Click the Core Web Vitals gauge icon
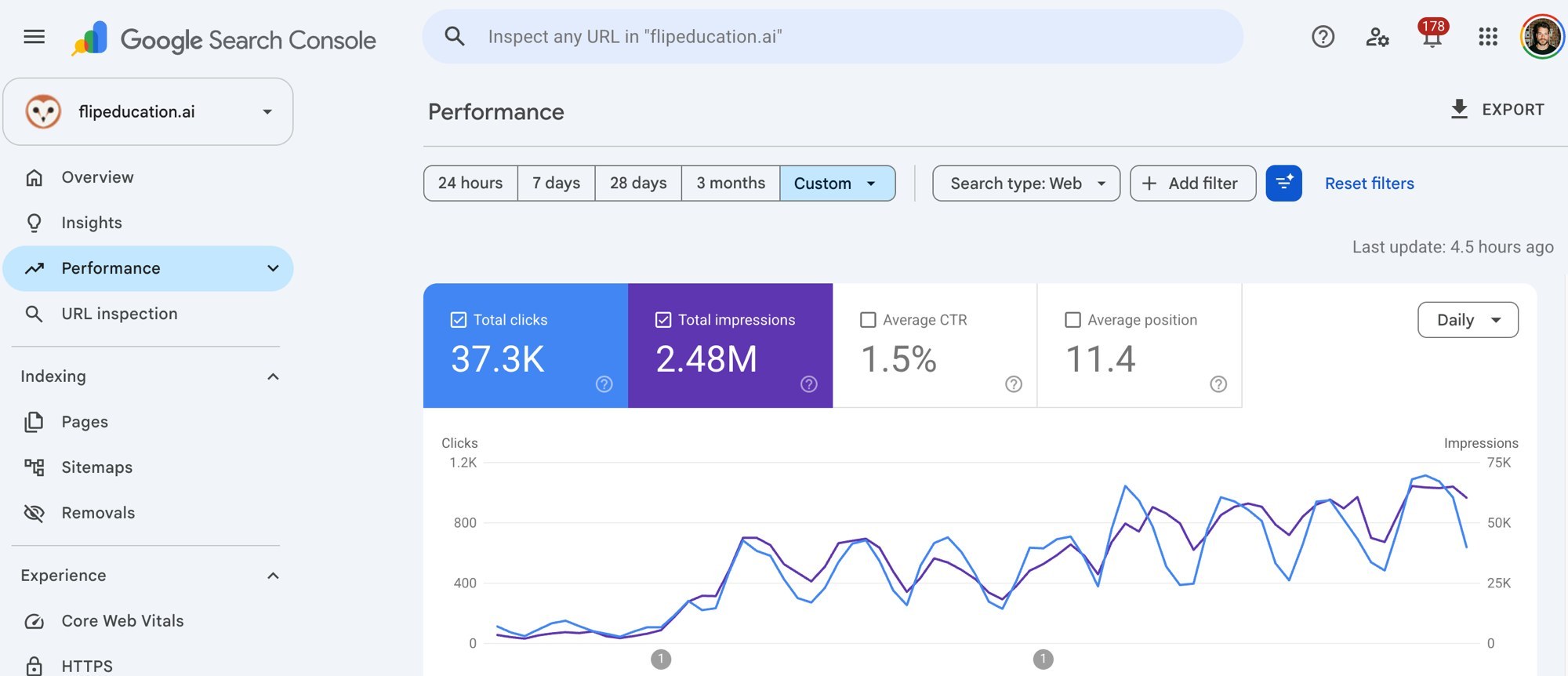This screenshot has height=676, width=1568. pyautogui.click(x=34, y=621)
